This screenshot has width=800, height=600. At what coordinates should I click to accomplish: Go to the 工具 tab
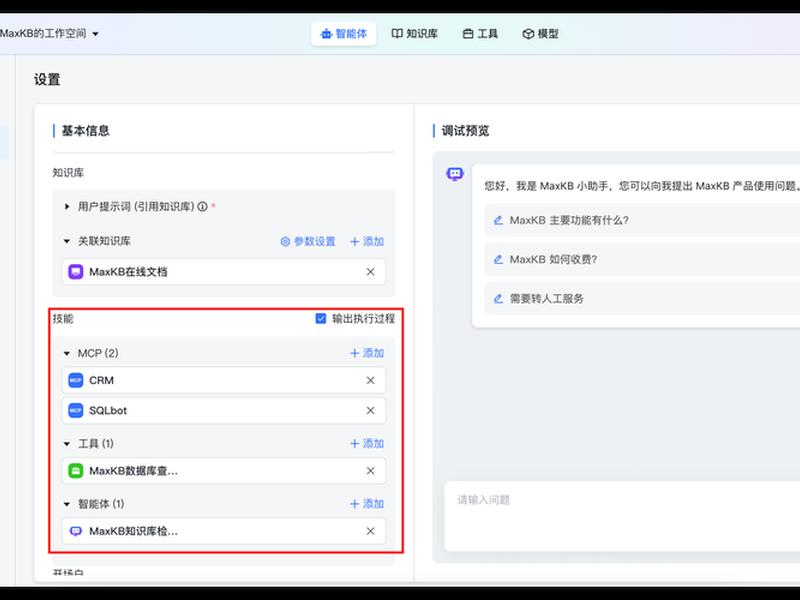480,34
